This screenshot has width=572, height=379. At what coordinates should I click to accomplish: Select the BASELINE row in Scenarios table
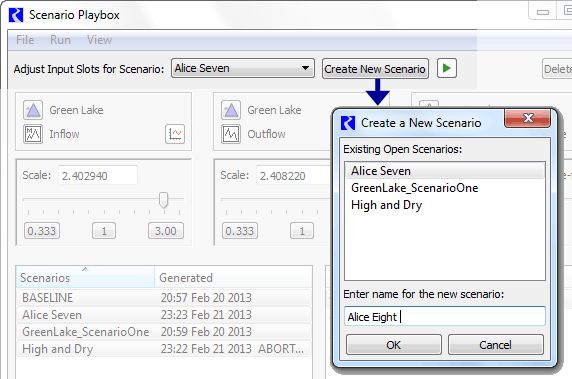click(164, 298)
